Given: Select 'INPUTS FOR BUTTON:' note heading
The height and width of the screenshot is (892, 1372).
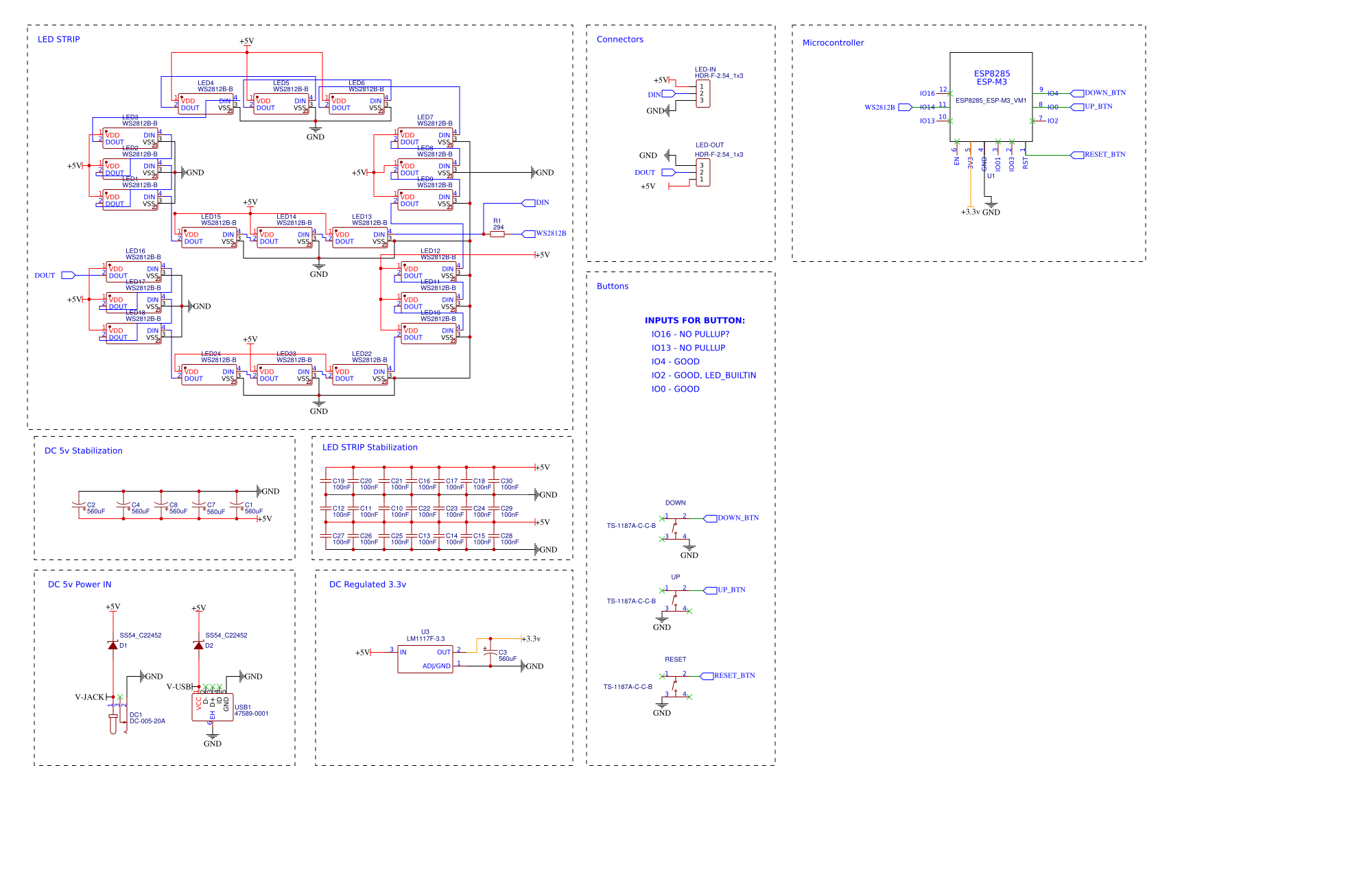Looking at the screenshot, I should tap(695, 320).
